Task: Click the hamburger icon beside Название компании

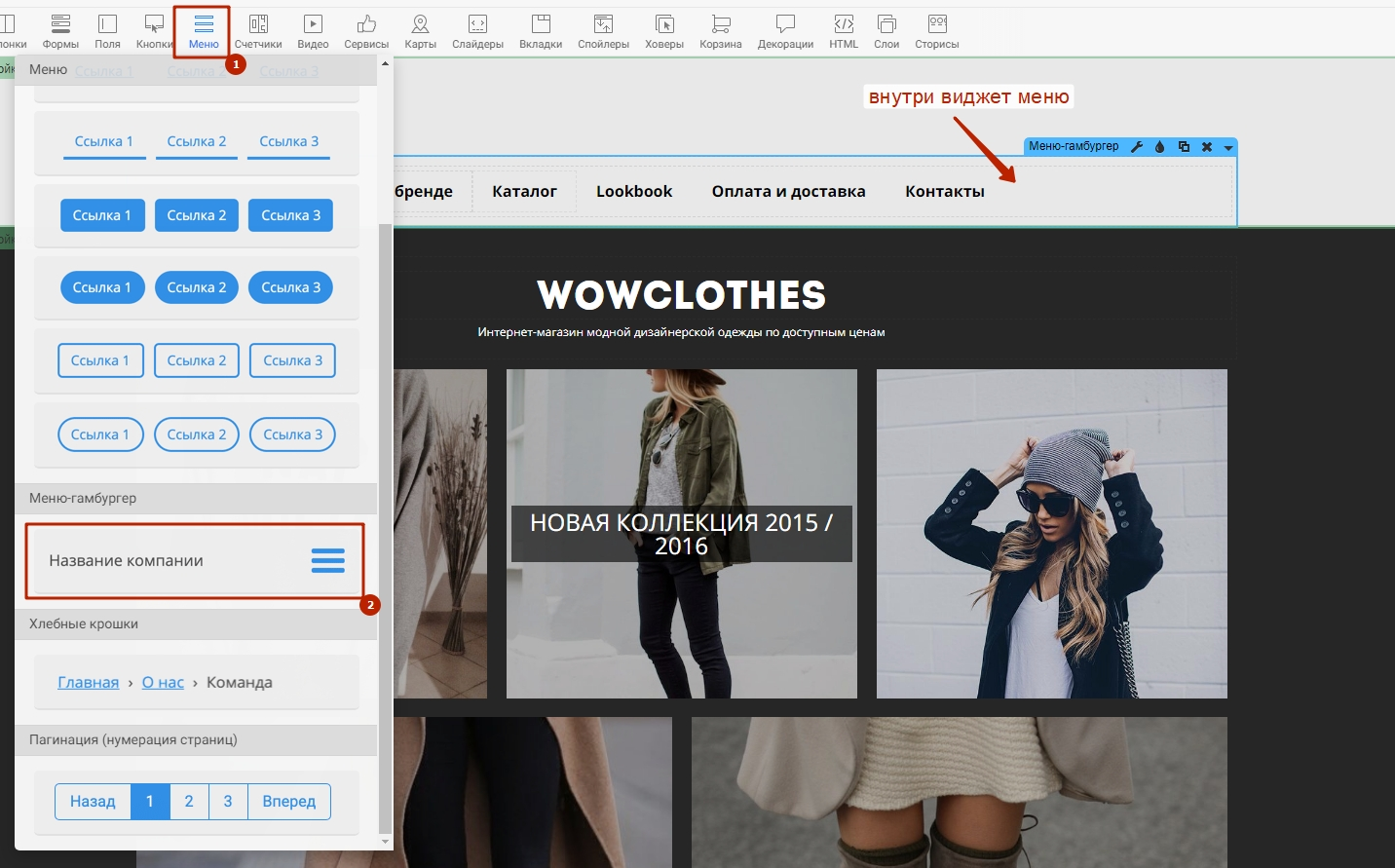Action: [x=327, y=560]
